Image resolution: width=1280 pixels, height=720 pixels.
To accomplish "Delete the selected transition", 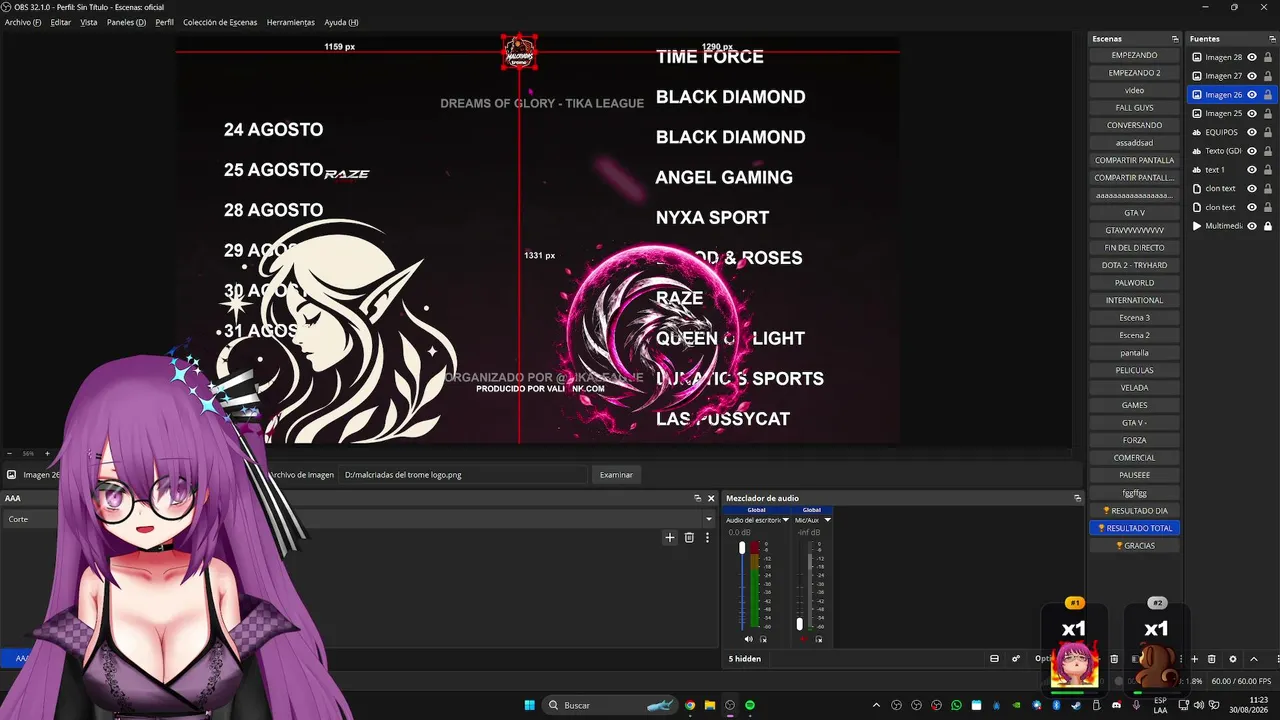I will 689,537.
